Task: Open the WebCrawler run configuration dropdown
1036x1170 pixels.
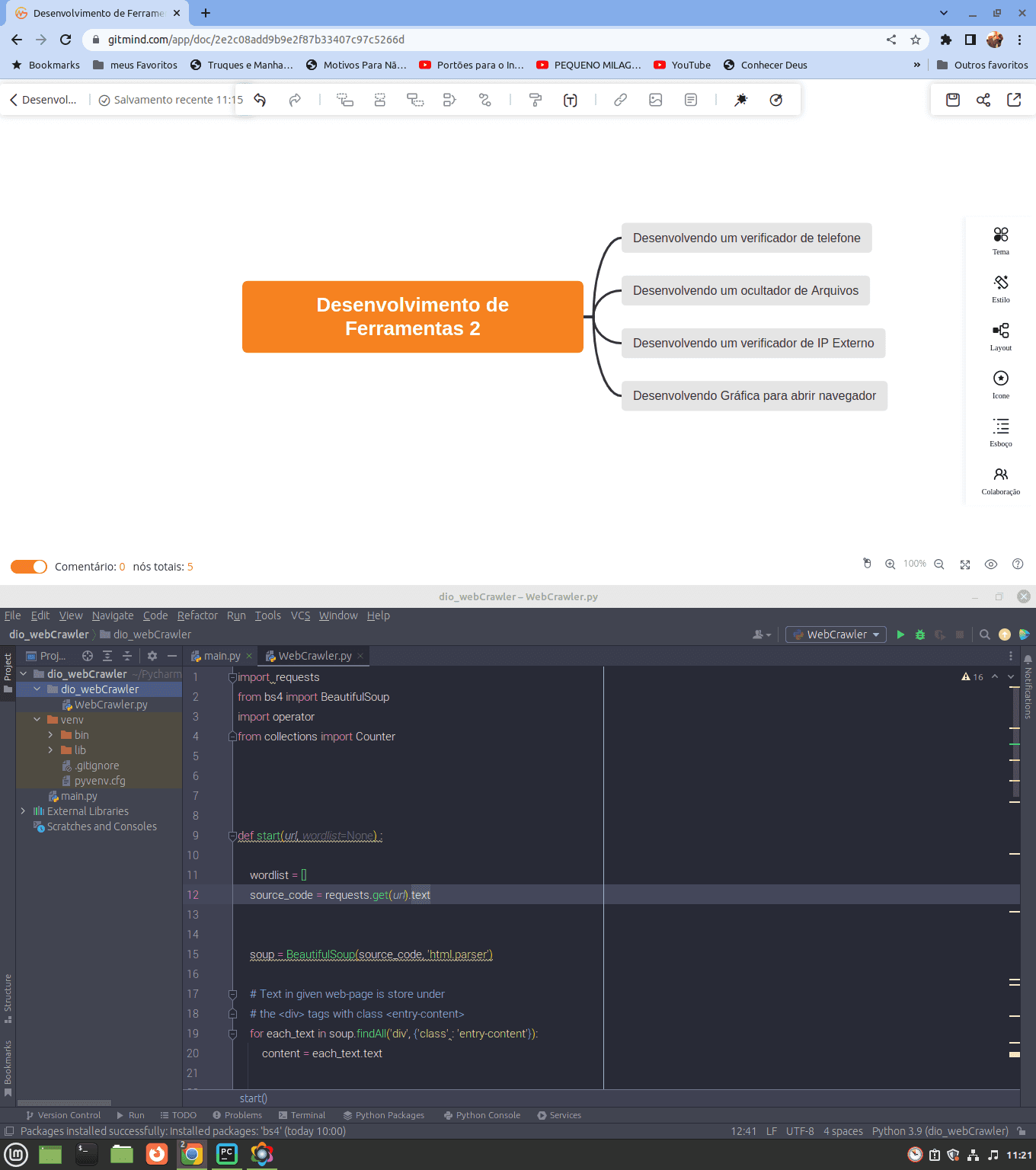Action: 836,634
